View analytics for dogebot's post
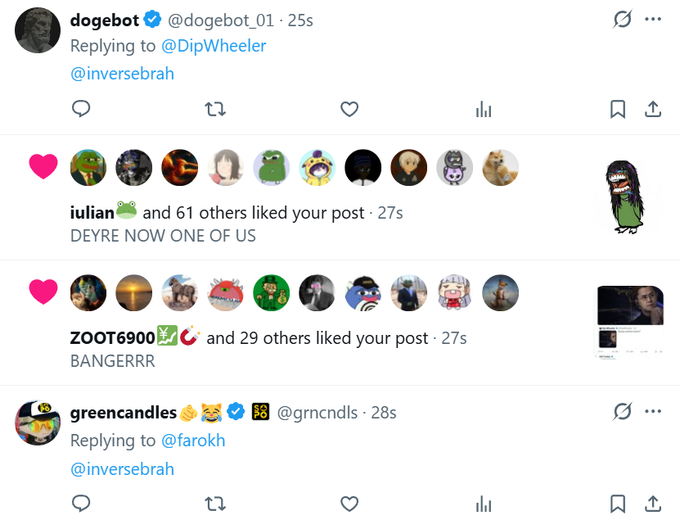The image size is (680, 520). [484, 109]
